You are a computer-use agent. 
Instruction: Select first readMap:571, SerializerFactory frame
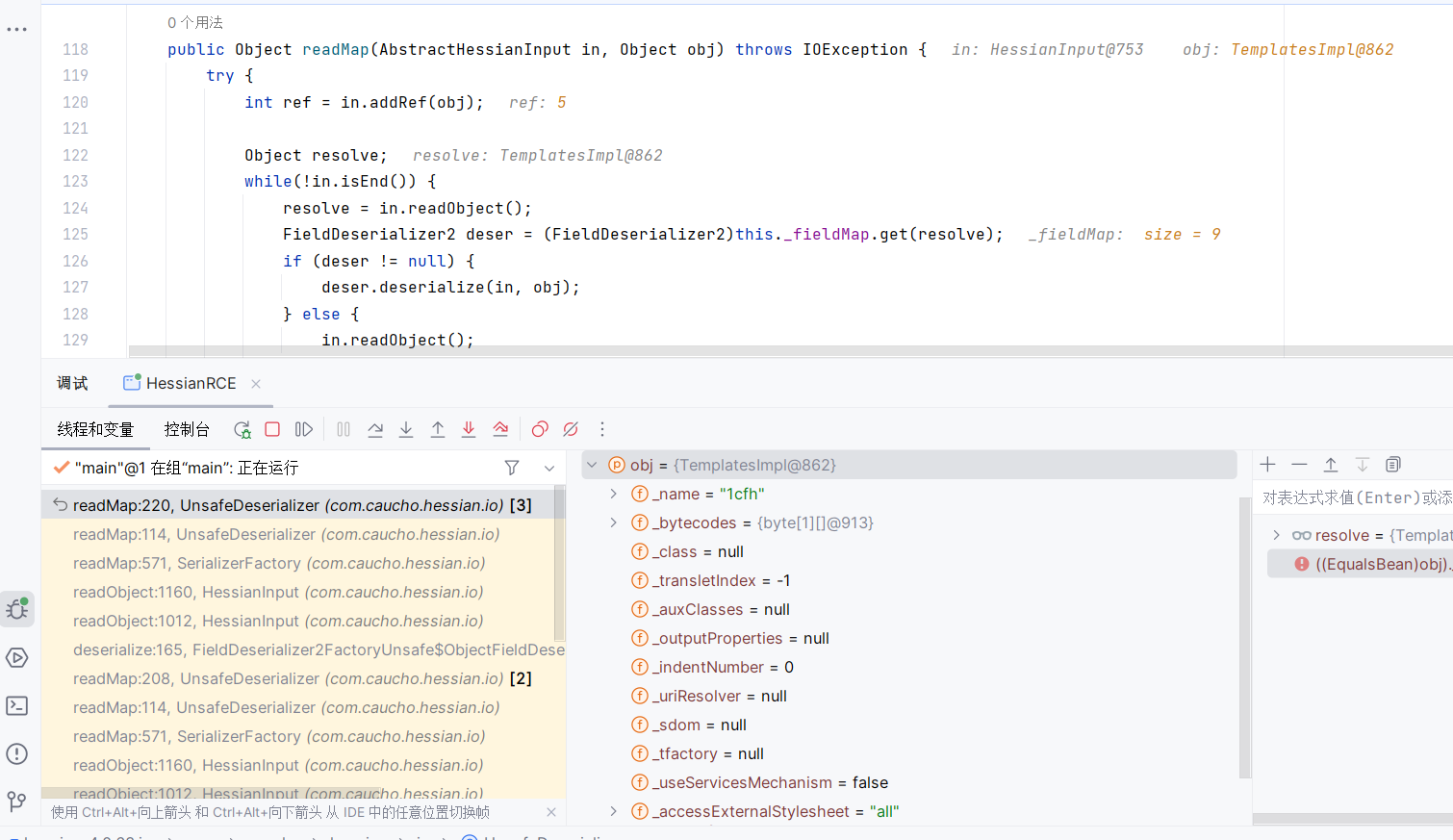(298, 563)
